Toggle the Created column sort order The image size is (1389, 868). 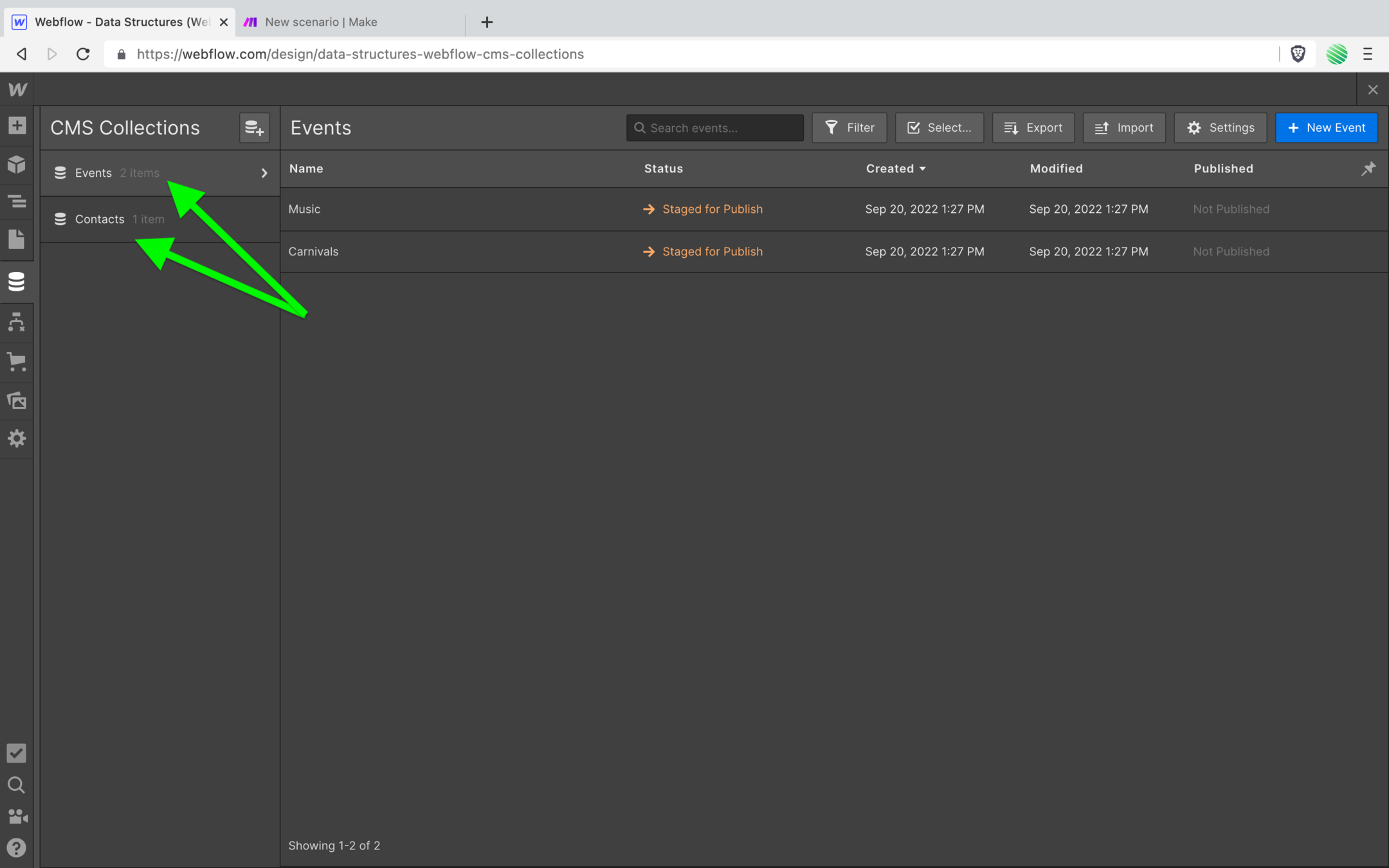click(x=895, y=168)
